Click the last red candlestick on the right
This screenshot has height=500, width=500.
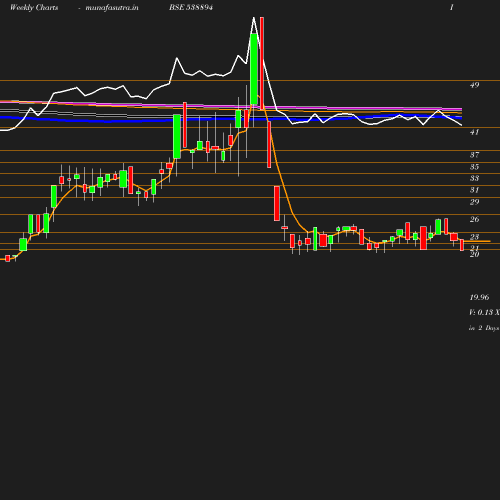[462, 245]
